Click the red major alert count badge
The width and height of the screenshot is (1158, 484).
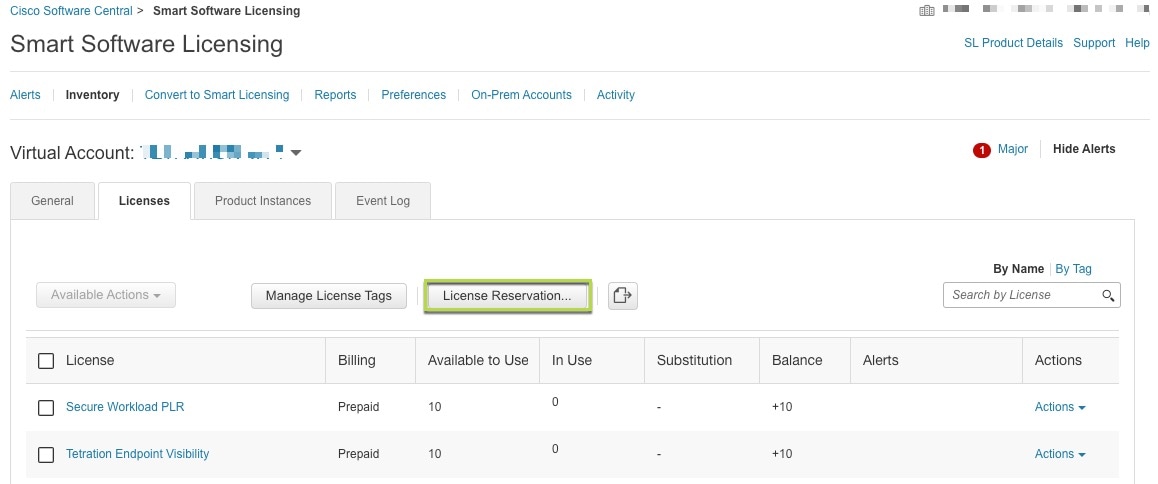(981, 150)
